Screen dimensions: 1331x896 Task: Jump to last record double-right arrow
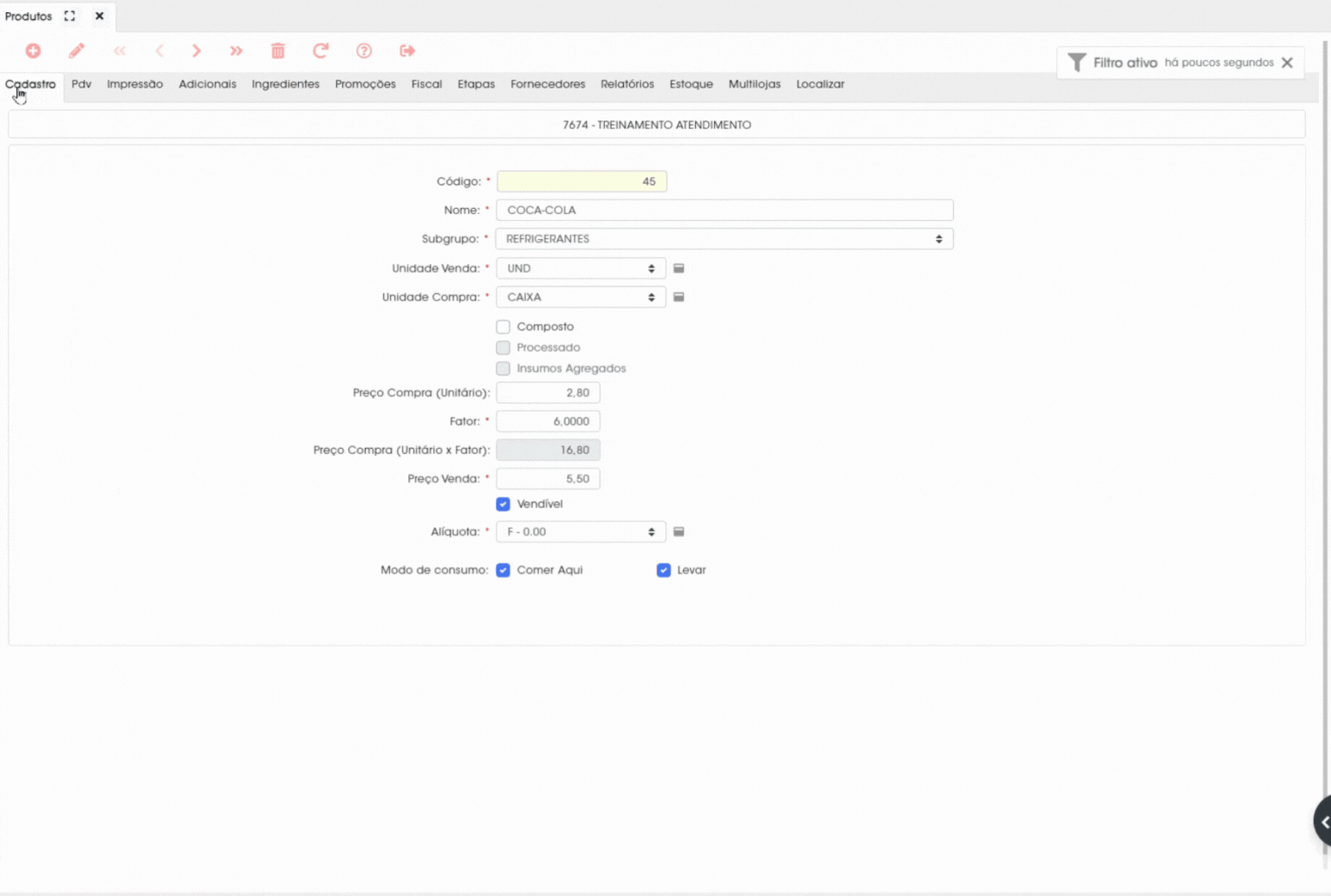237,51
